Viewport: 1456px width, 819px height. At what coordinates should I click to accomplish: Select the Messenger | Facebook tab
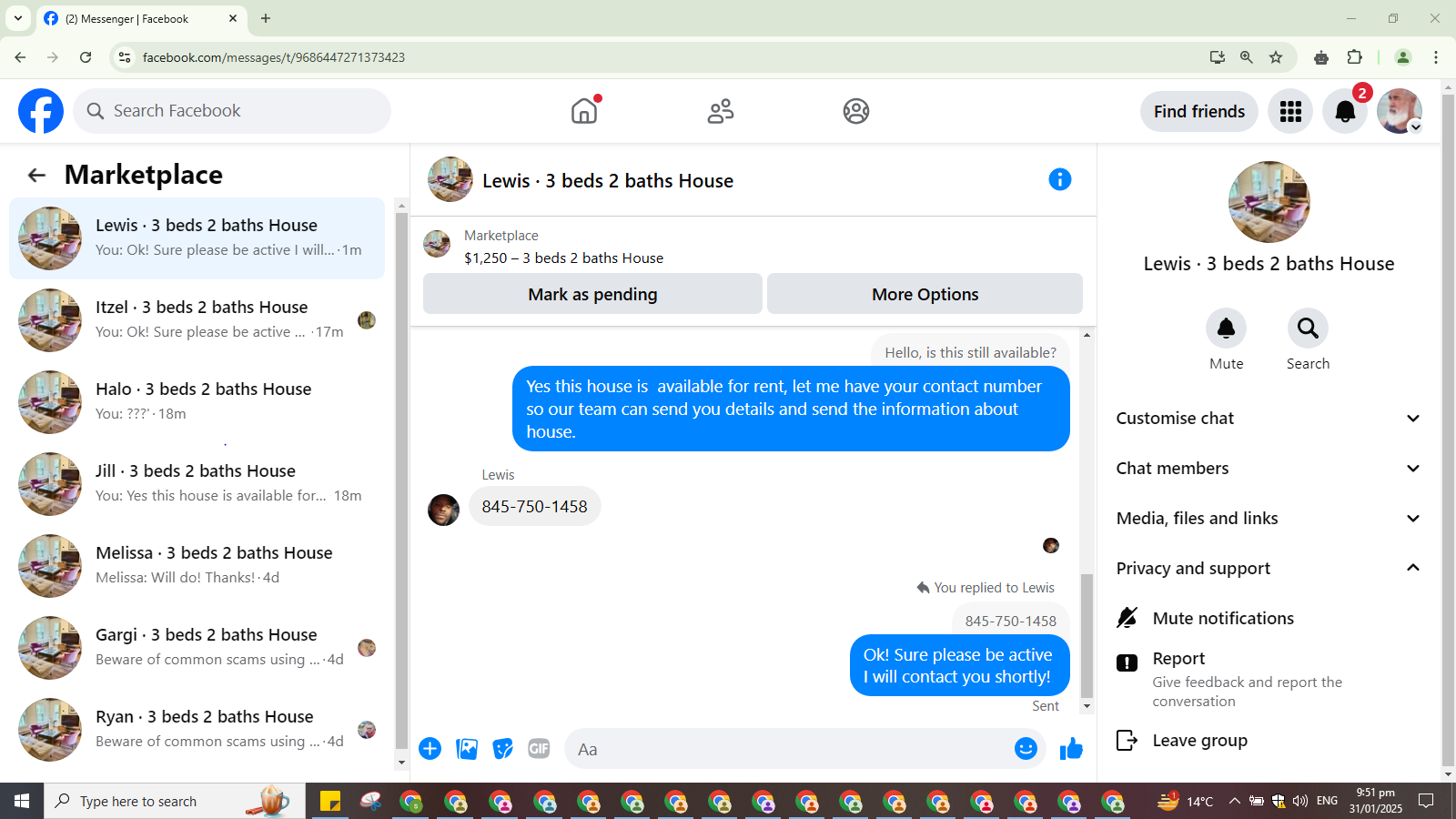tap(141, 18)
